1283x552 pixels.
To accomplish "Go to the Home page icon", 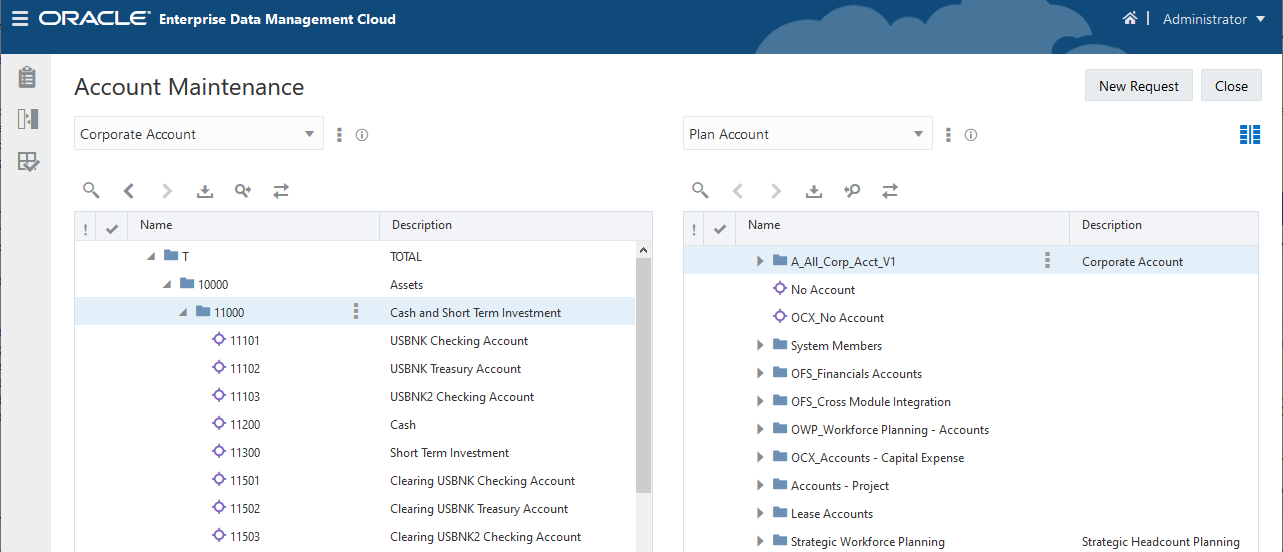I will pos(1130,19).
